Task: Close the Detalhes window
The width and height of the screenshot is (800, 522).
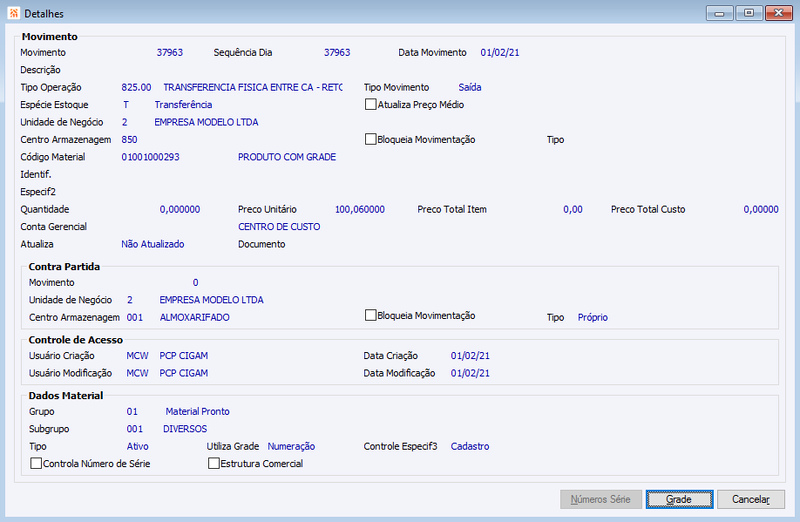Action: coord(779,13)
